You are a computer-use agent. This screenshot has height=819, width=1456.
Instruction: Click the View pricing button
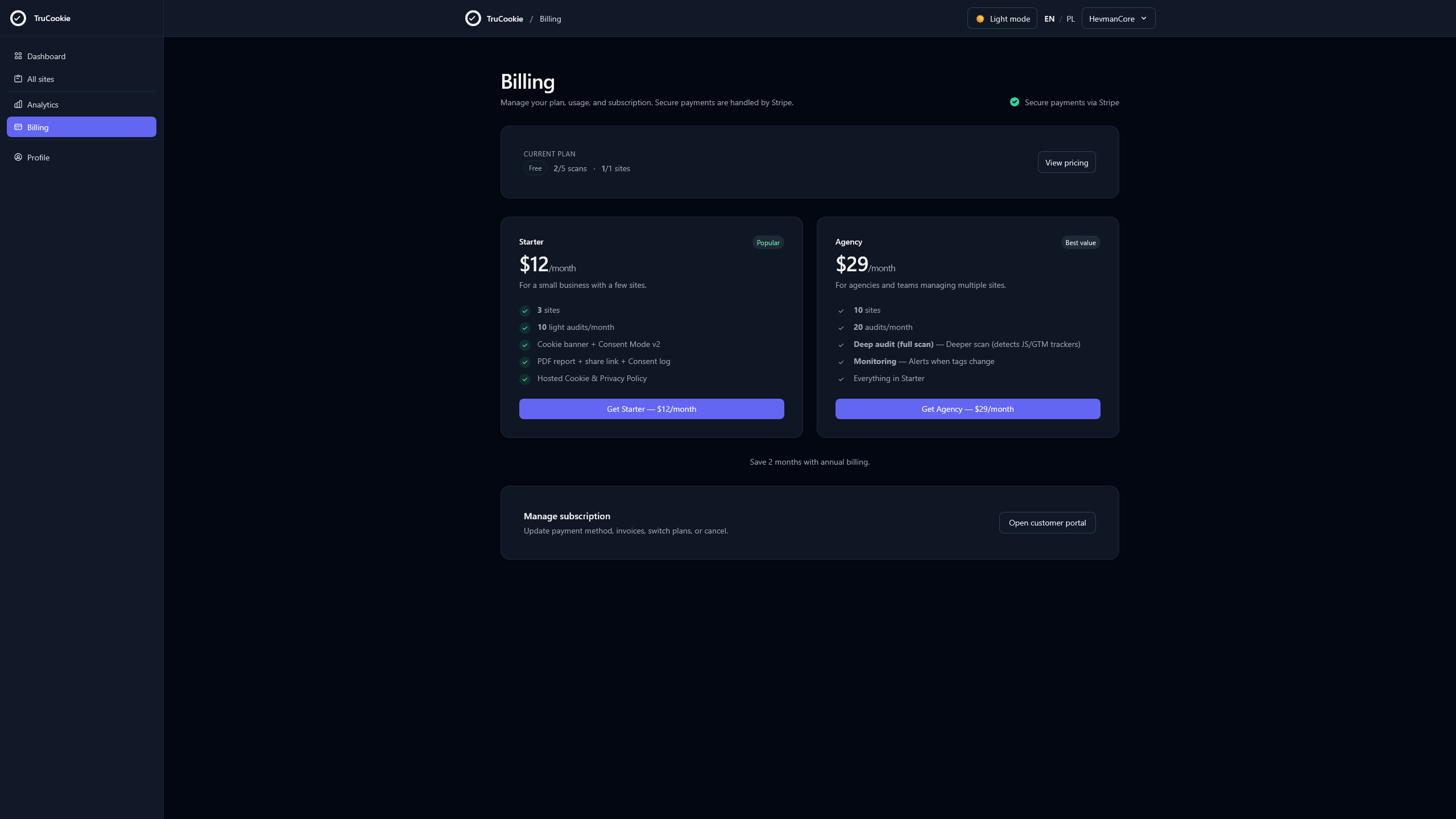1066,162
